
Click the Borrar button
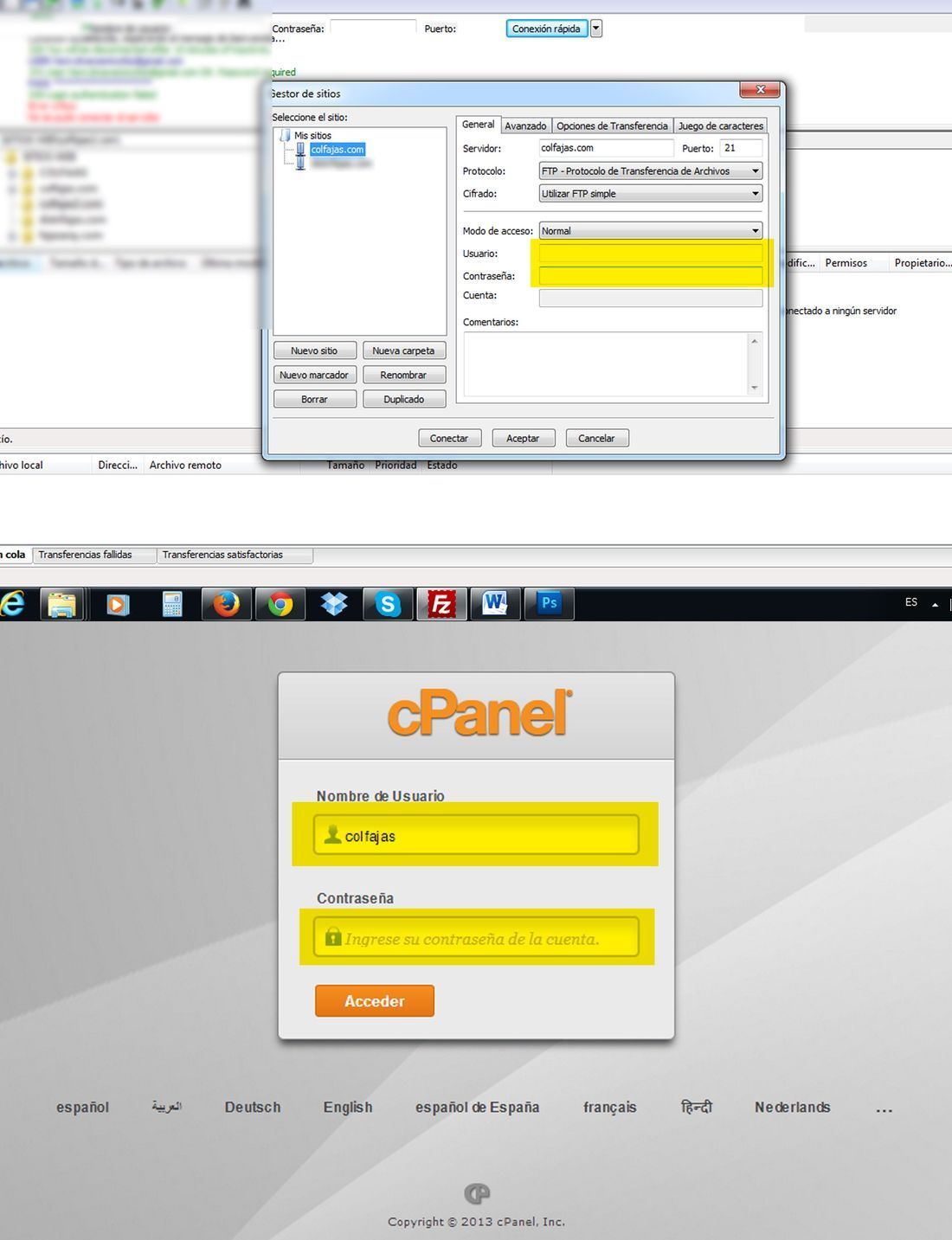314,399
